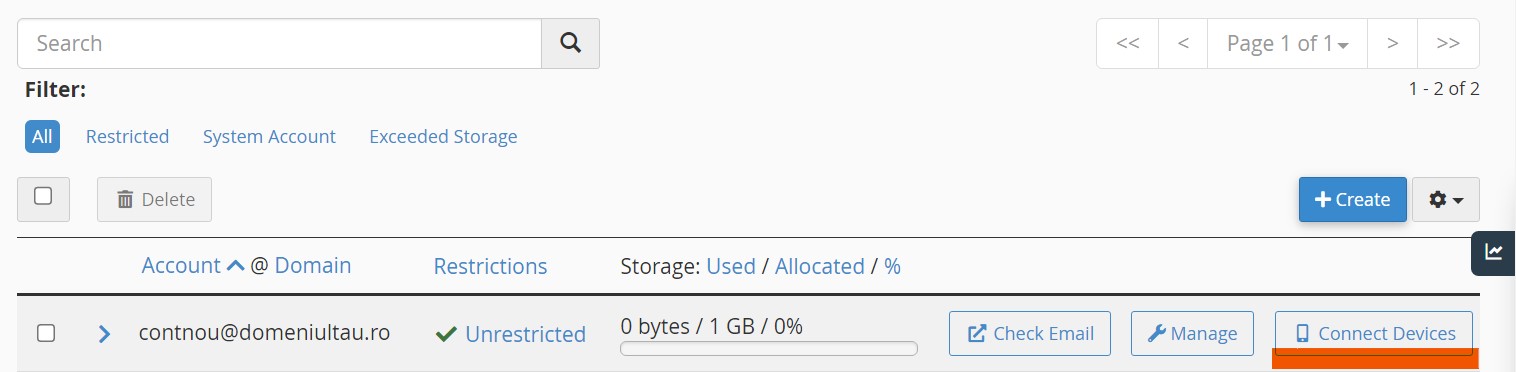Open the gear settings dropdown
Viewport: 1516px width, 372px height.
pyautogui.click(x=1446, y=199)
